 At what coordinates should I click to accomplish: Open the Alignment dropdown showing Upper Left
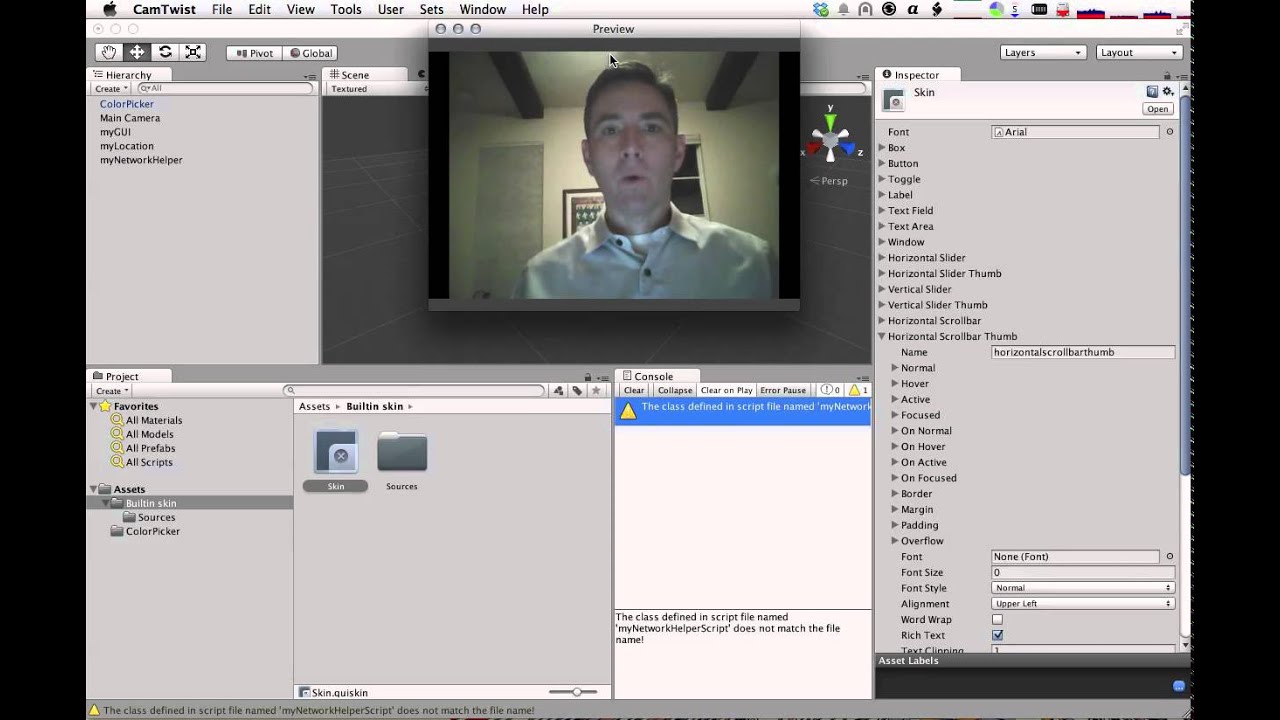1083,604
